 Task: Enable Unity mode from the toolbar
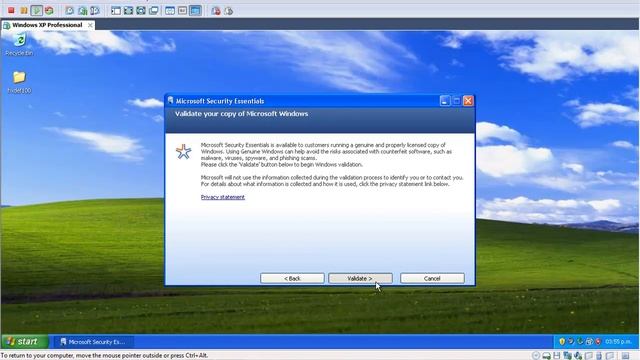[x=154, y=11]
